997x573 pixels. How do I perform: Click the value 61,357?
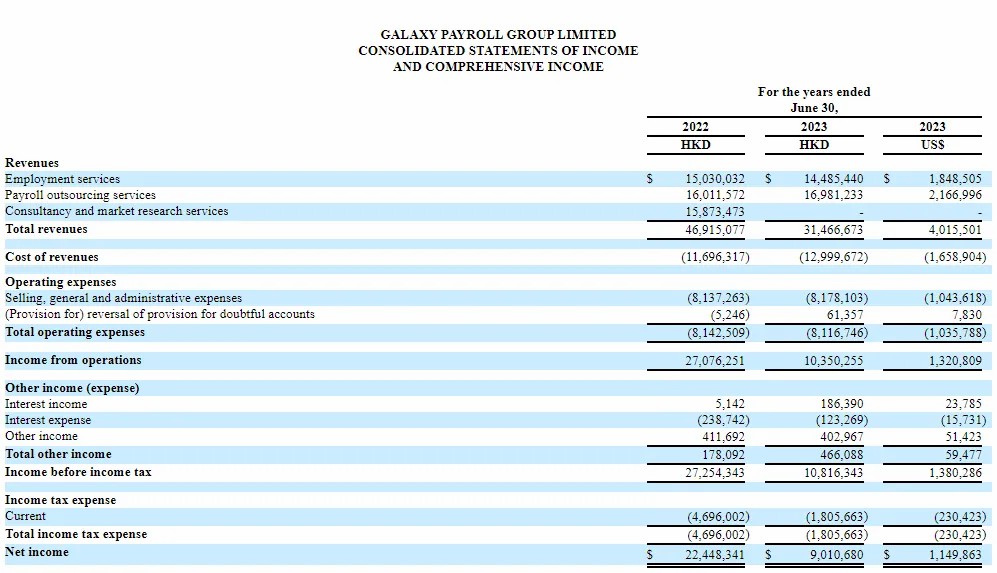(845, 315)
